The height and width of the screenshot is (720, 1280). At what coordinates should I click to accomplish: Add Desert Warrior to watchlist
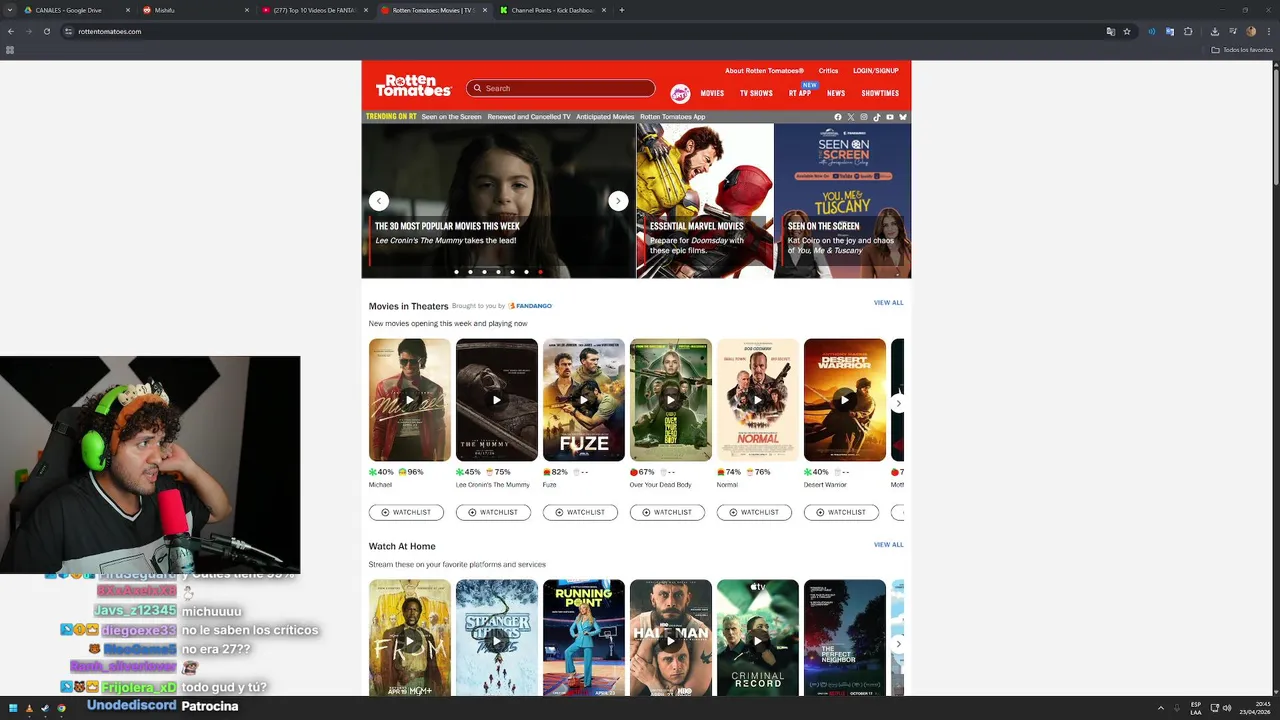[841, 512]
